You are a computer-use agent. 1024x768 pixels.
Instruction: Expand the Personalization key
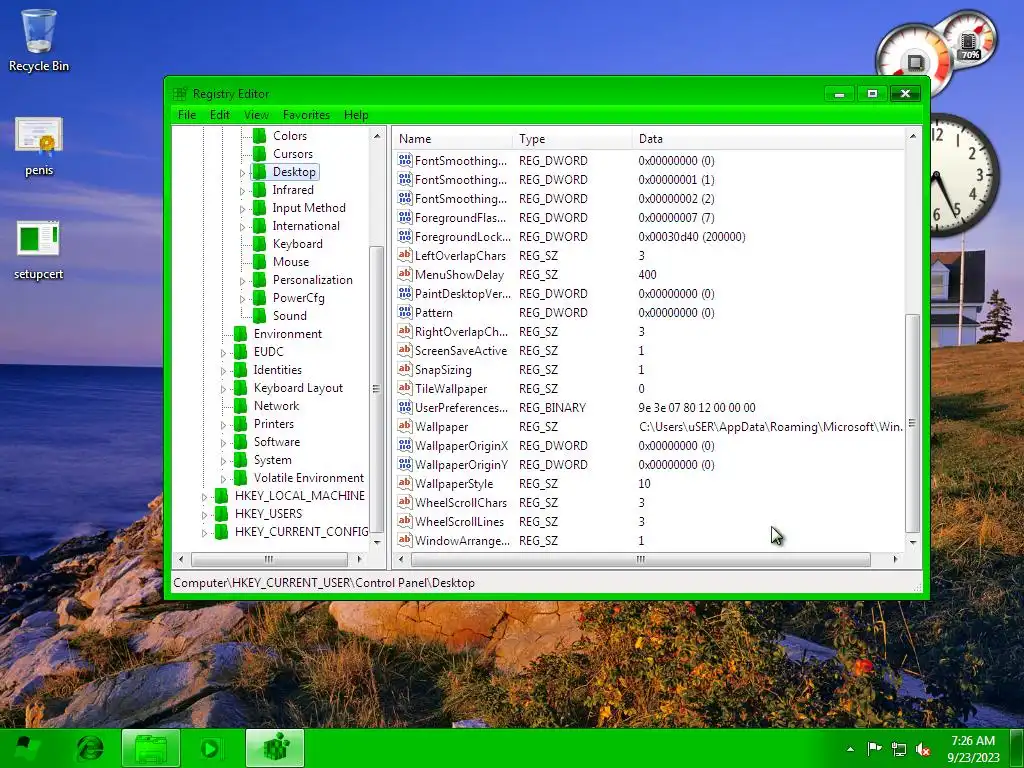242,281
